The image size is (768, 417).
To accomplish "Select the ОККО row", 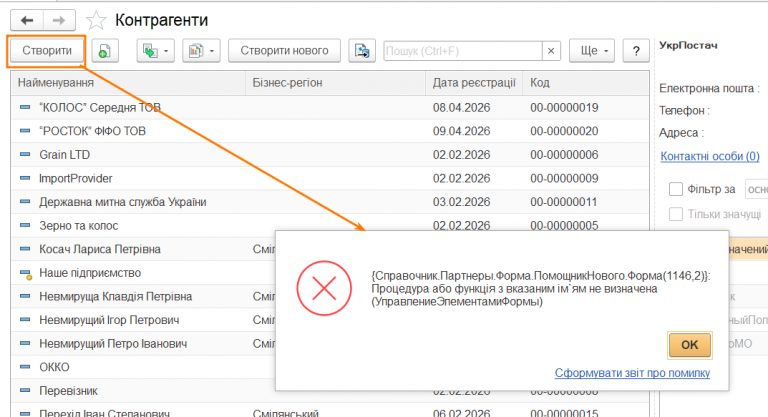I will click(x=143, y=367).
